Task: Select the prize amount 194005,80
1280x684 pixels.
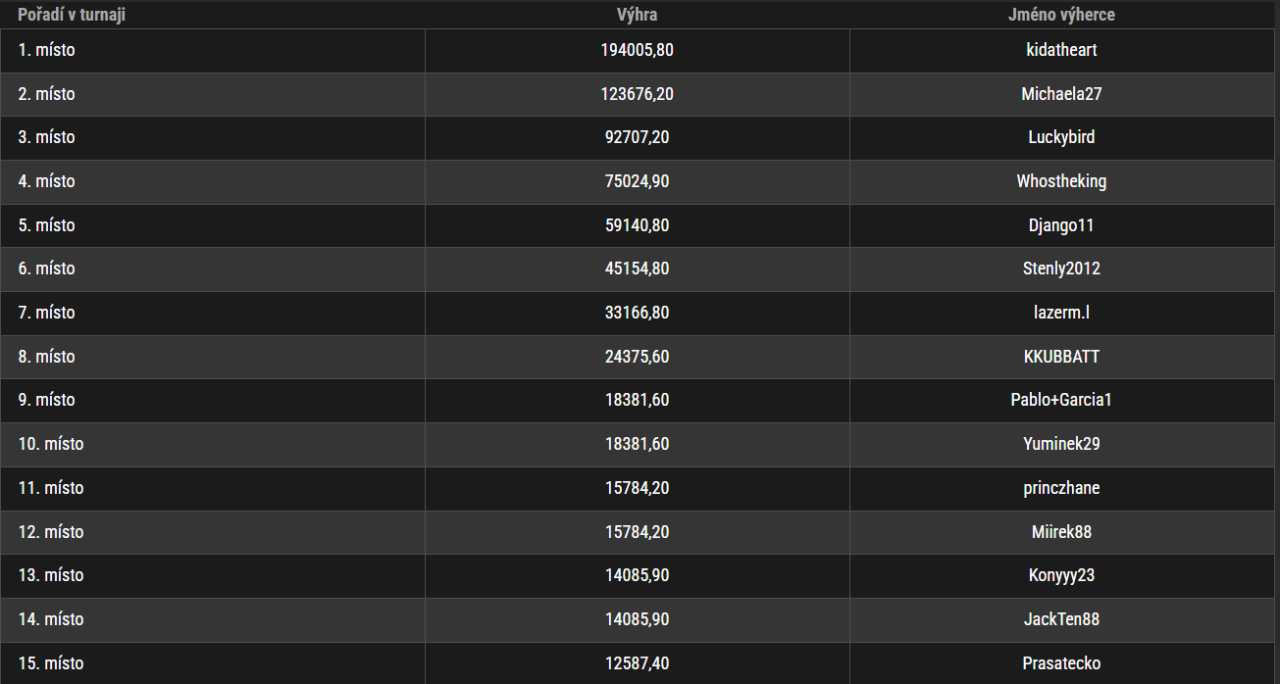Action: point(637,50)
